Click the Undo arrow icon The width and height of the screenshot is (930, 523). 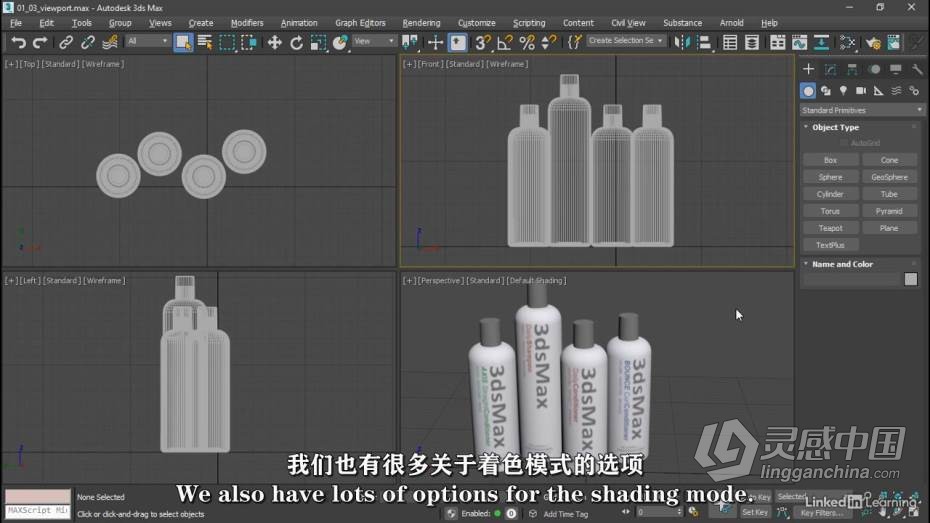point(18,42)
